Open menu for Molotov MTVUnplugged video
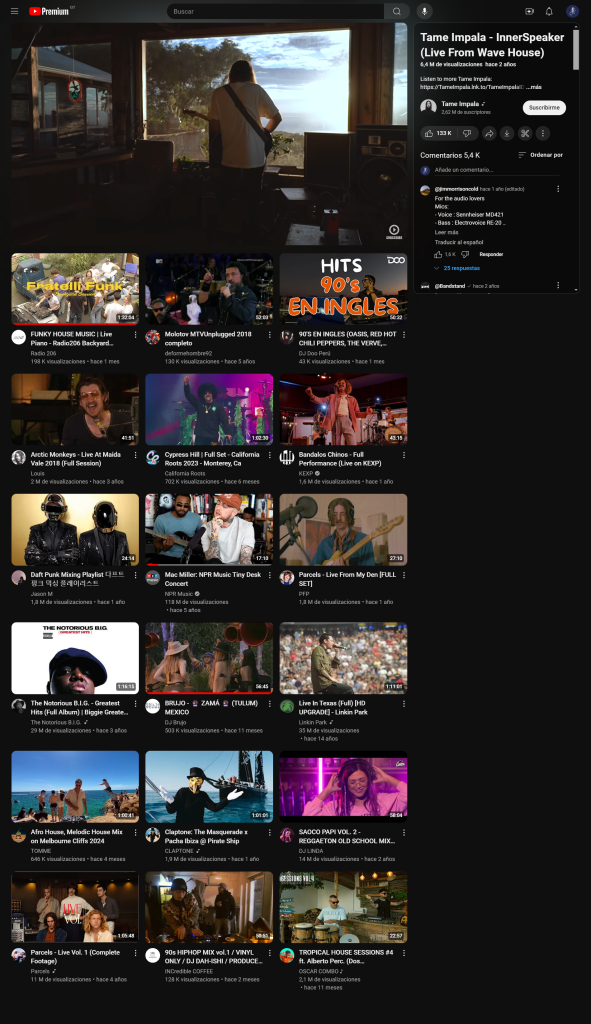The height and width of the screenshot is (1024, 591). tap(270, 334)
